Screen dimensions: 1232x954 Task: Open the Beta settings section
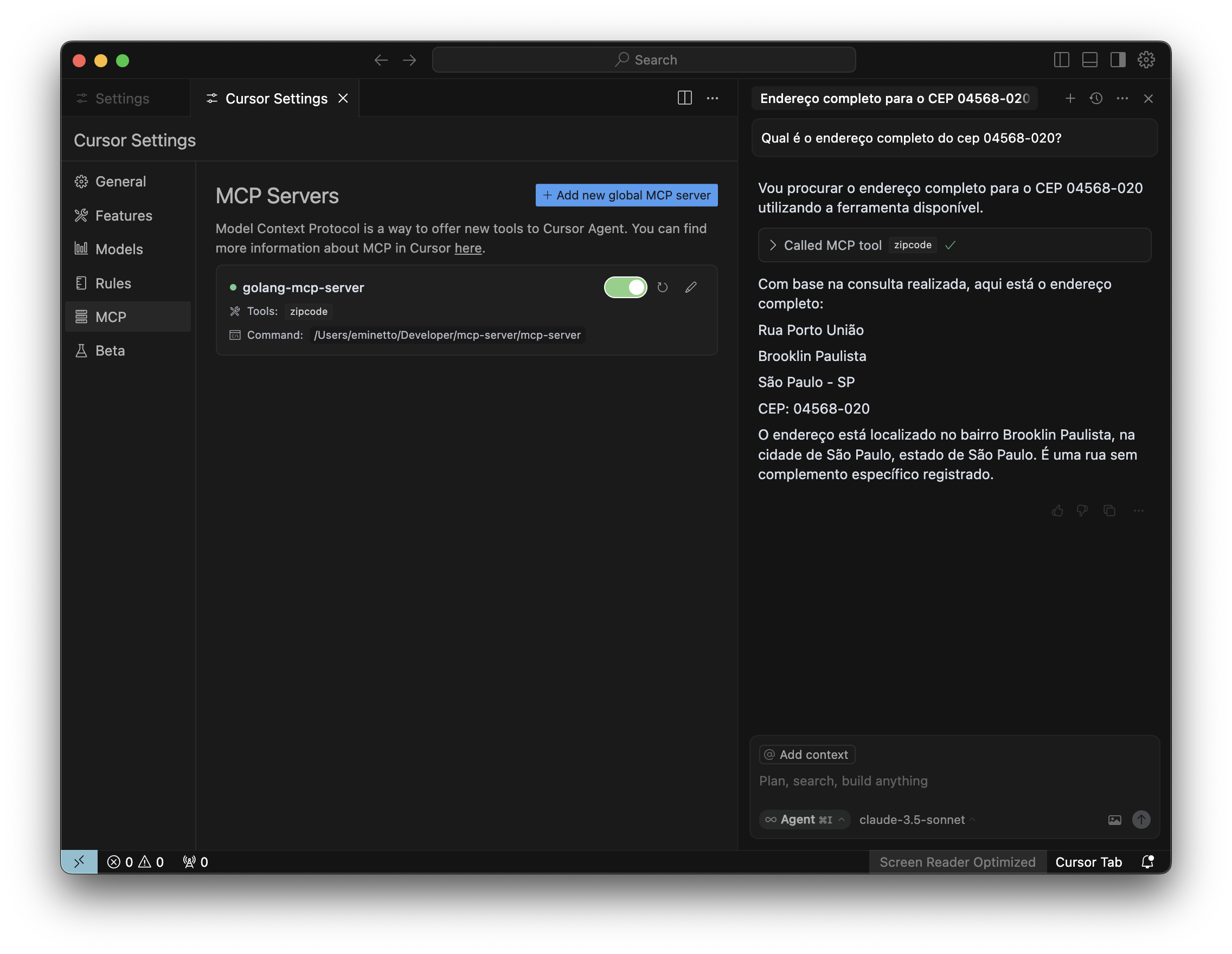point(128,351)
